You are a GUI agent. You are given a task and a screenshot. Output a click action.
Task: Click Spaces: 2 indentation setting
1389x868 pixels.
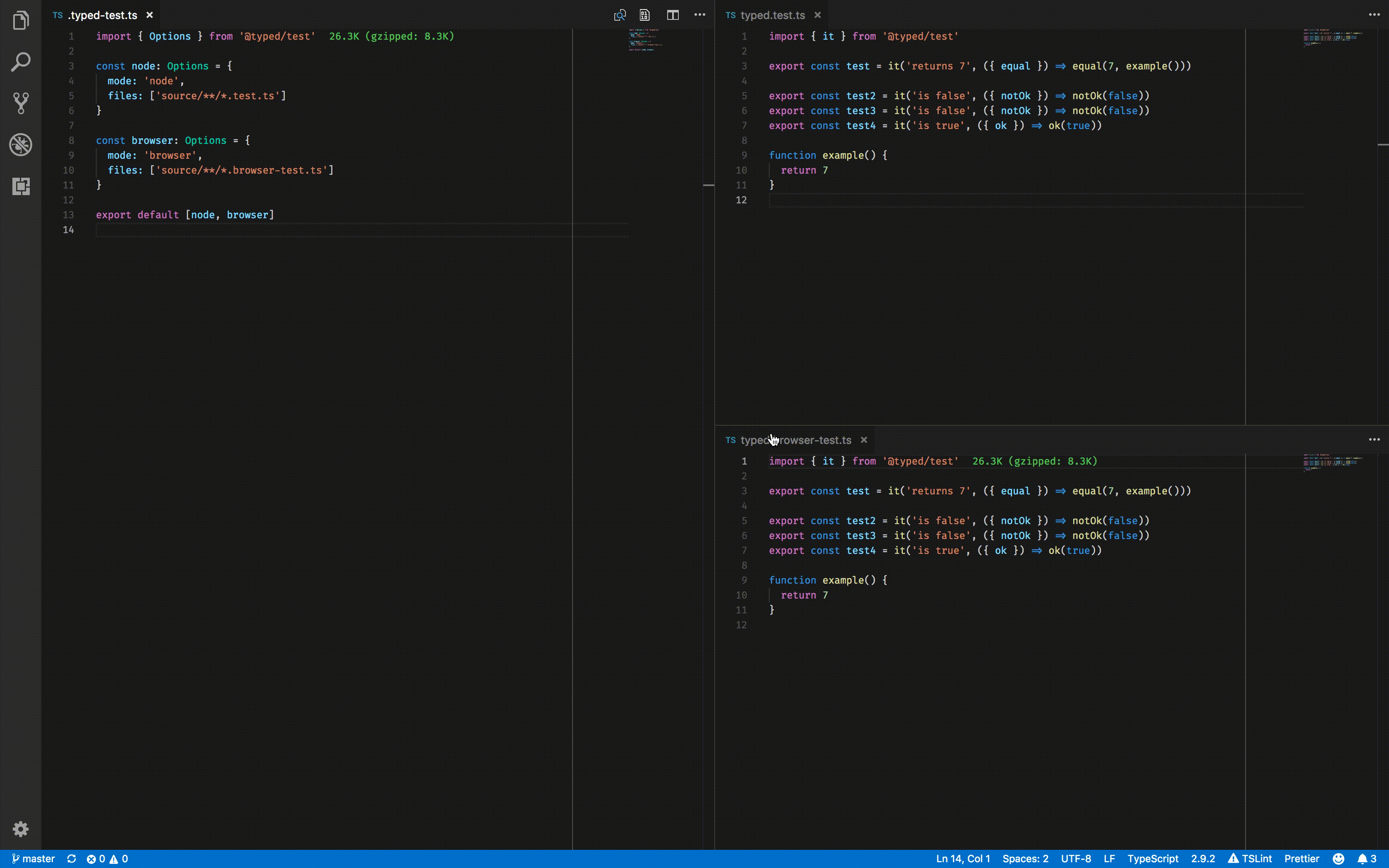pyautogui.click(x=1025, y=859)
